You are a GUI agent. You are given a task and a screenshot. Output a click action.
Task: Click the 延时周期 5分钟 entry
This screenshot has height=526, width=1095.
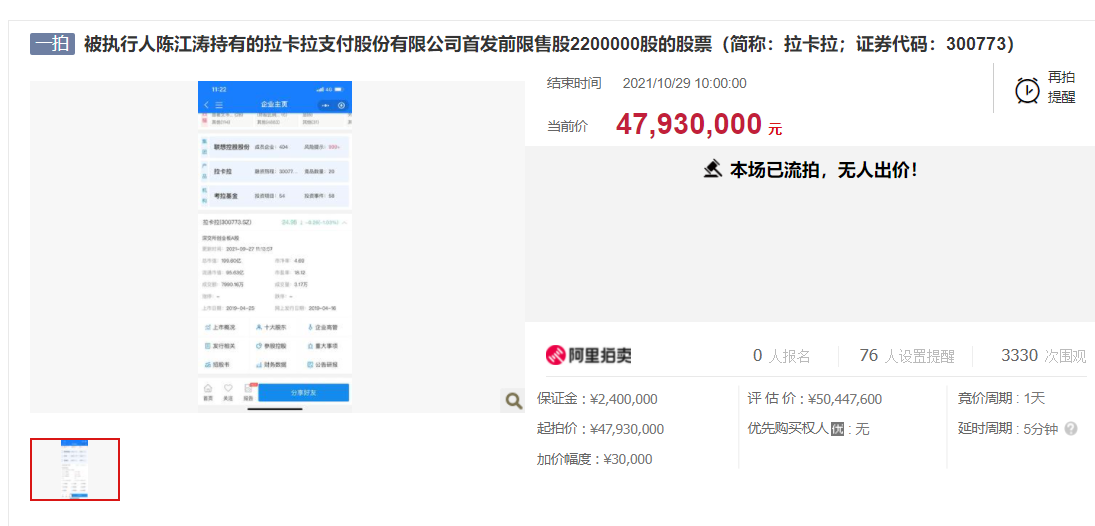coord(1008,429)
